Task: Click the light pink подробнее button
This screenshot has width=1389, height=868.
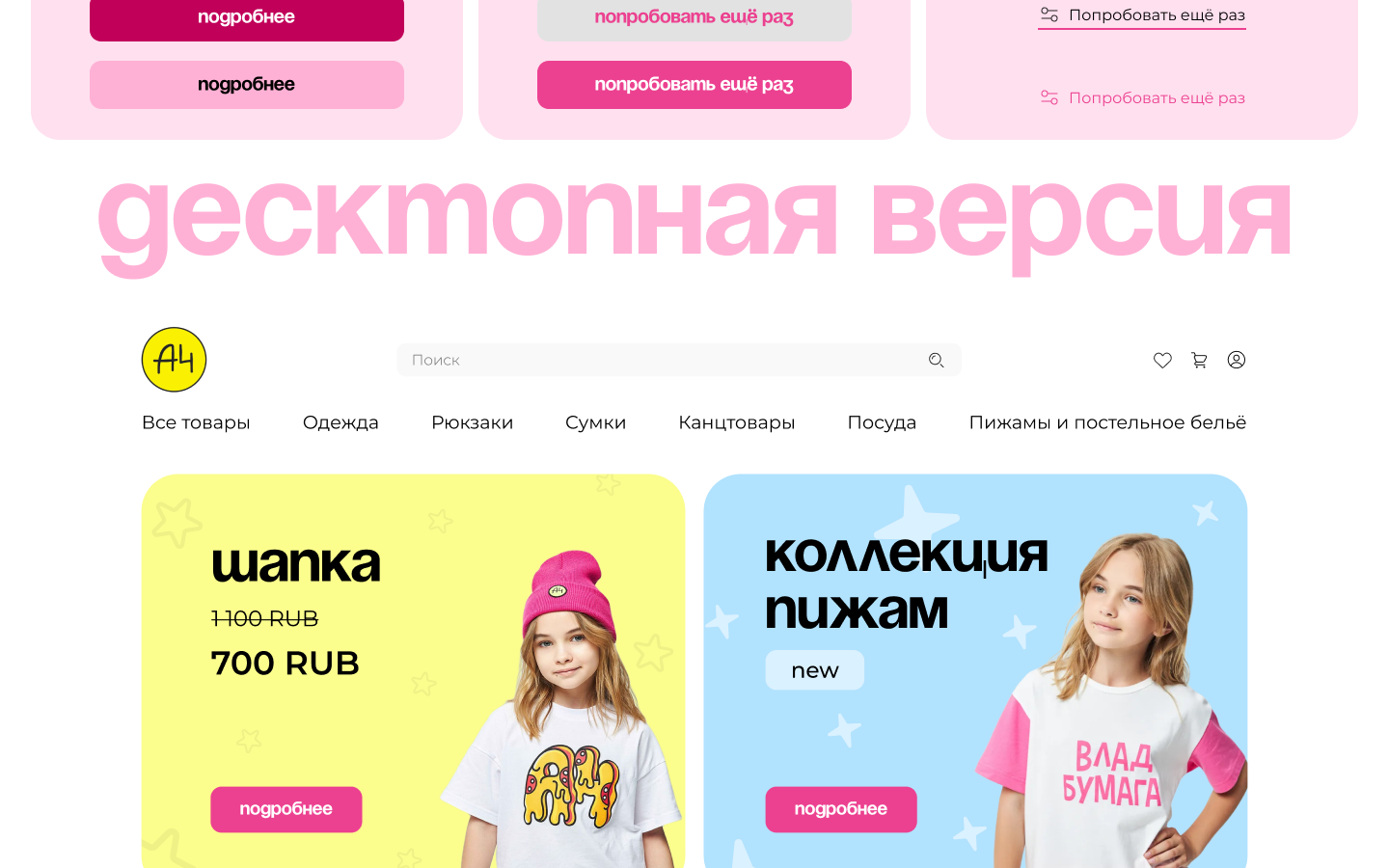Action: (247, 85)
